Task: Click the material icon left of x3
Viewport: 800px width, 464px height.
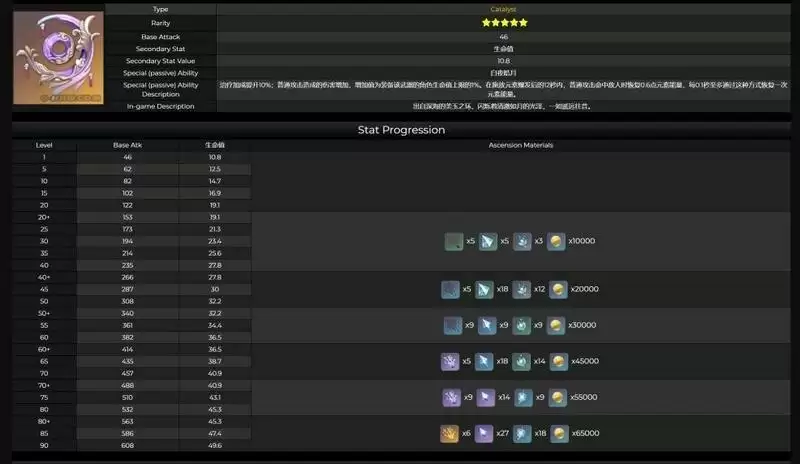Action: tap(522, 241)
